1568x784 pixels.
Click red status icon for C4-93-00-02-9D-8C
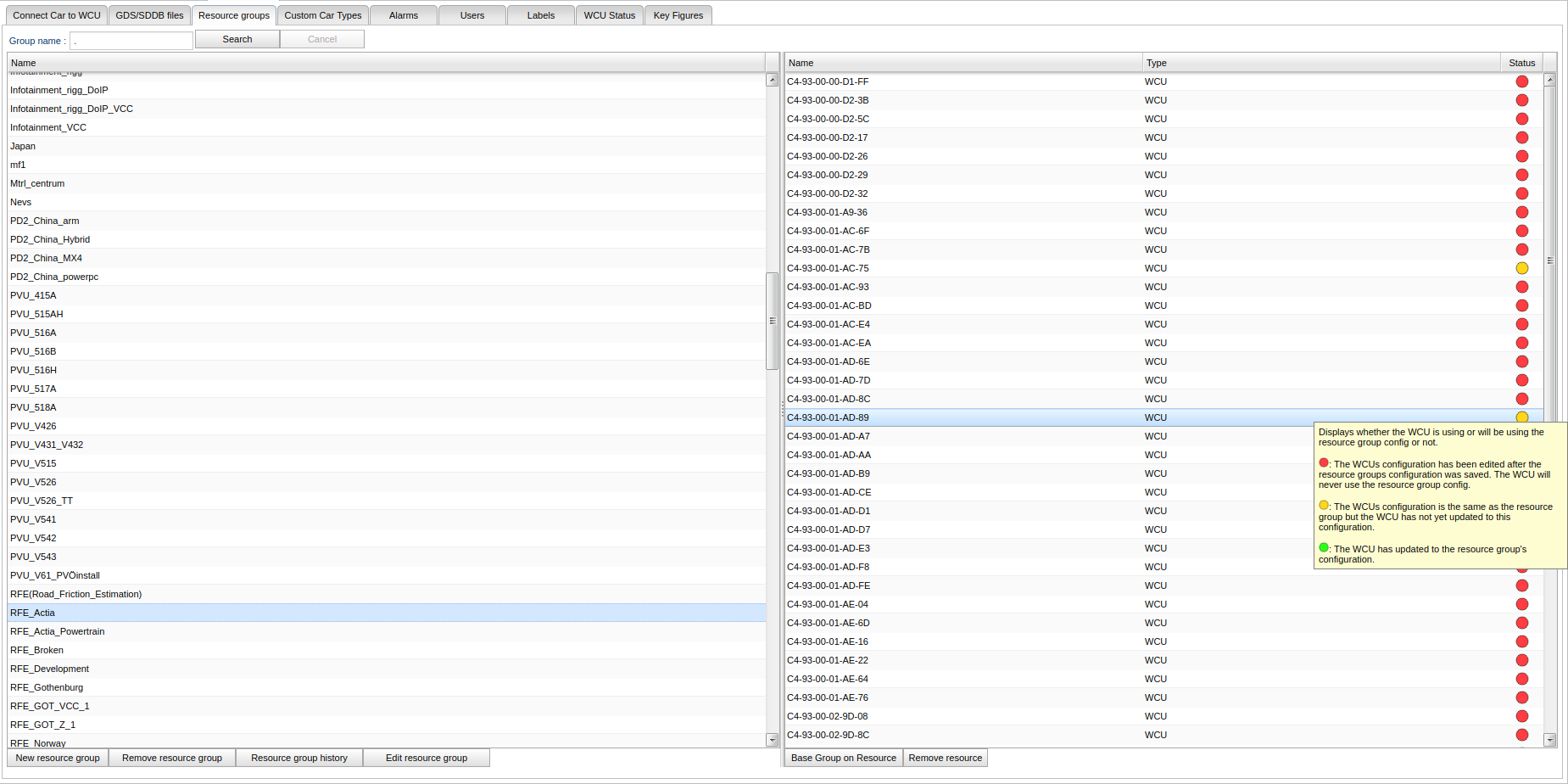pyautogui.click(x=1521, y=735)
